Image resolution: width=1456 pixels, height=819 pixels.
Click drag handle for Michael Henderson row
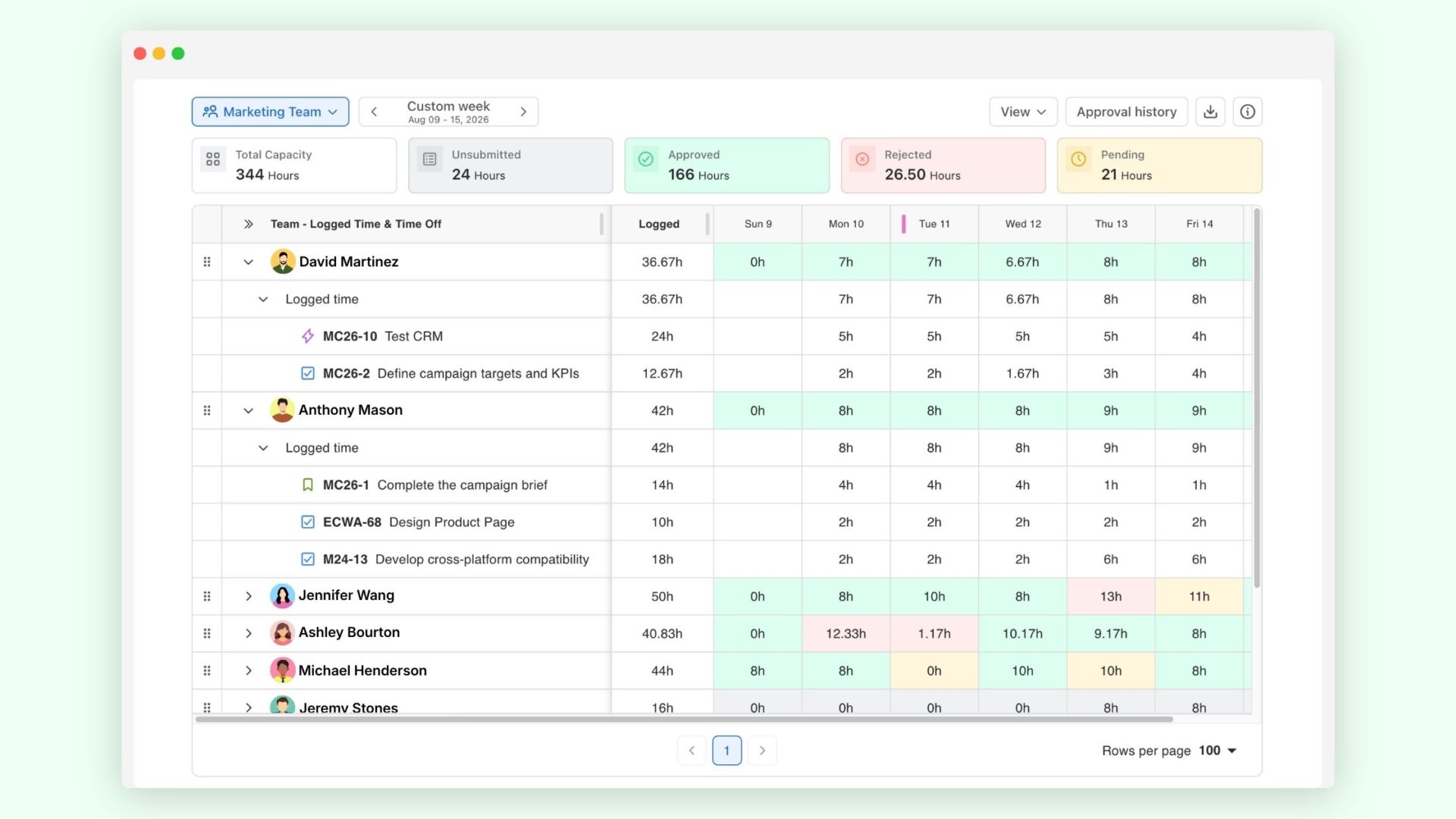click(207, 670)
